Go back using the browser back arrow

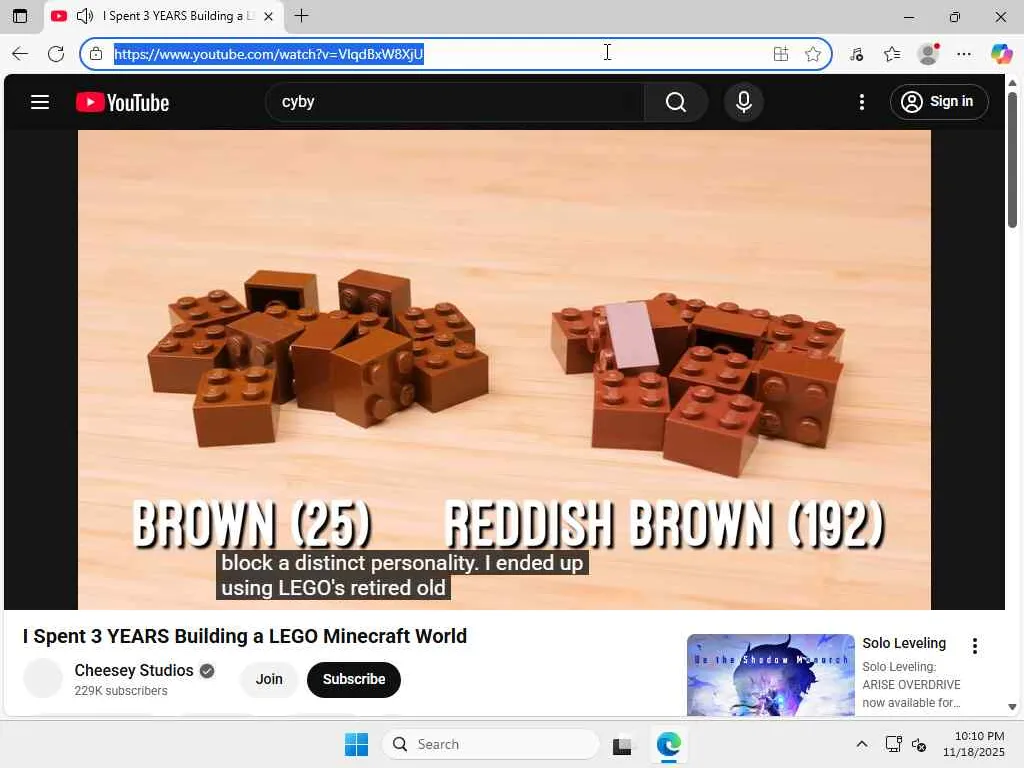point(20,54)
